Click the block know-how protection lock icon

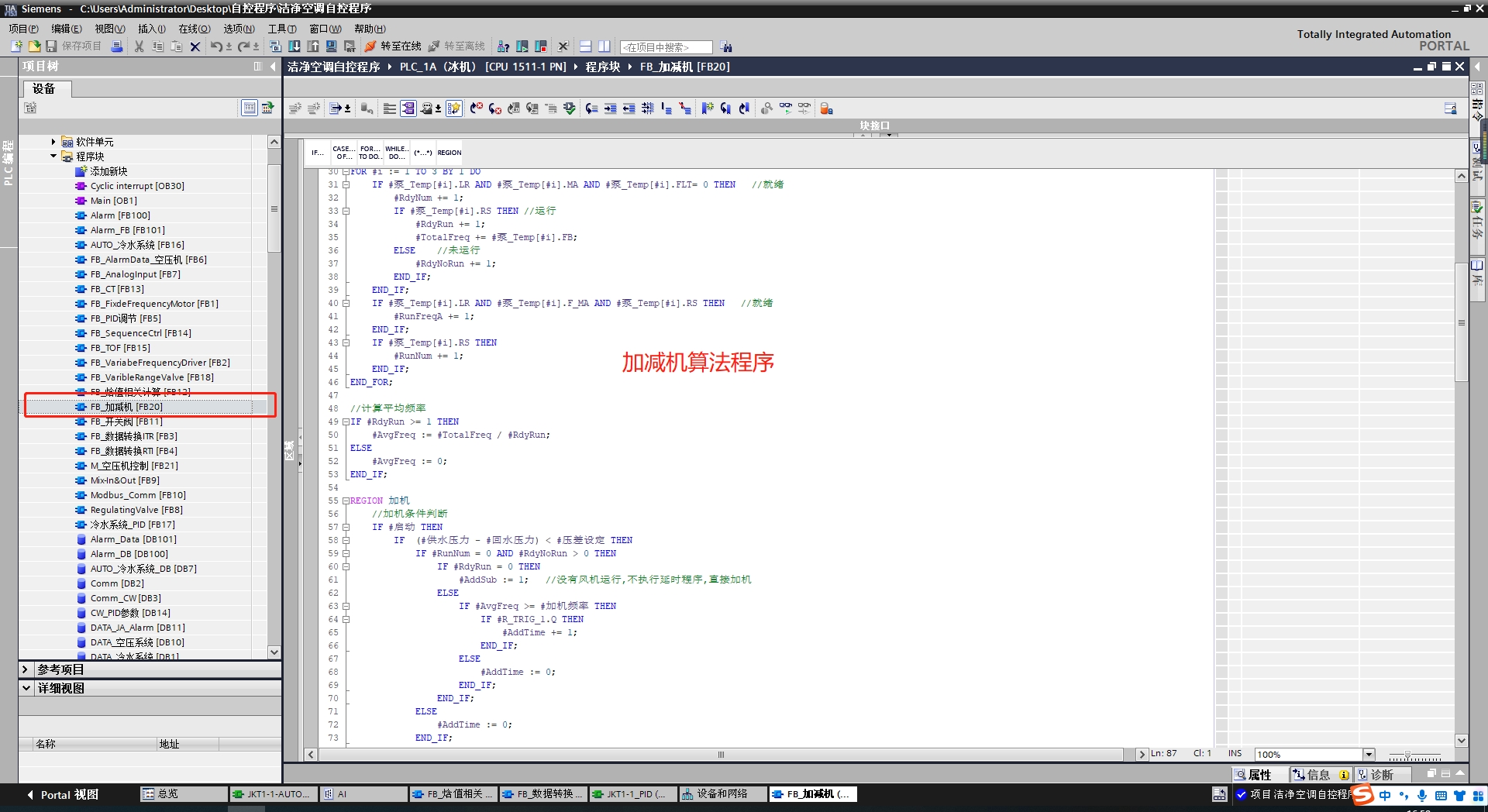[827, 108]
